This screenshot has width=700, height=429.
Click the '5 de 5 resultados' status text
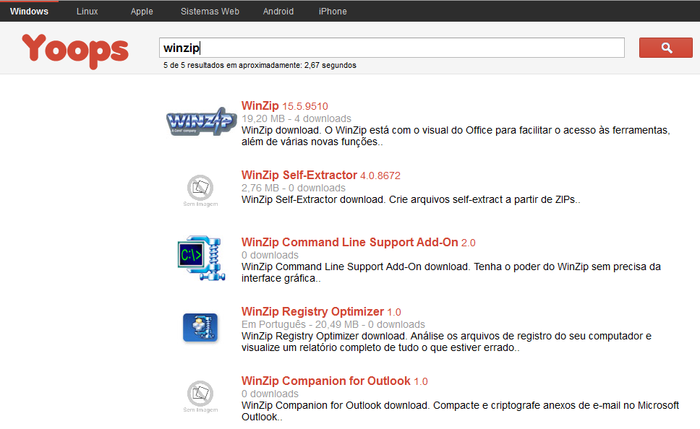[x=260, y=65]
